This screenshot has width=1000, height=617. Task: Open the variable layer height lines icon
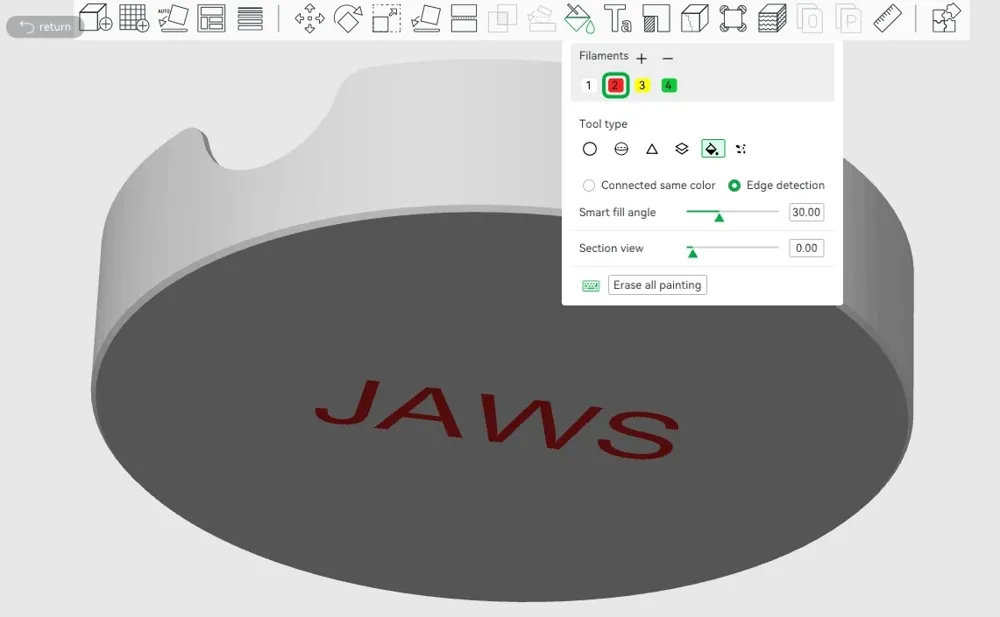[250, 18]
